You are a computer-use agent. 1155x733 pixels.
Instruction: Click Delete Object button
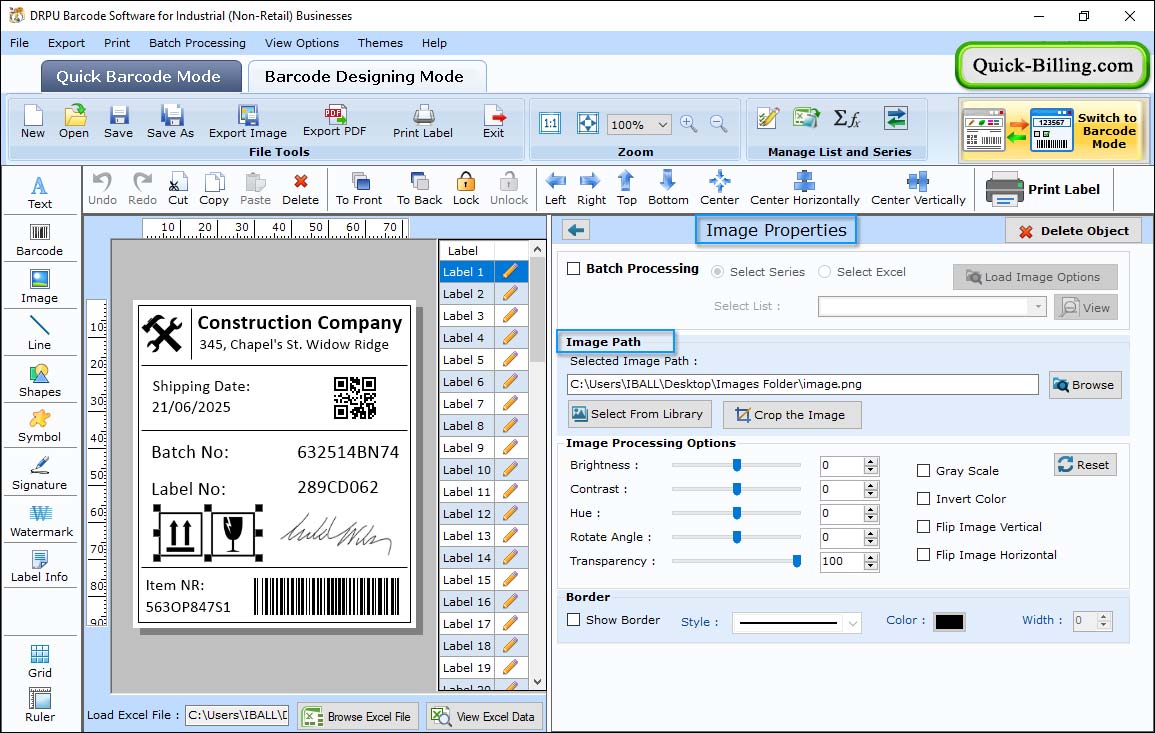(1073, 231)
